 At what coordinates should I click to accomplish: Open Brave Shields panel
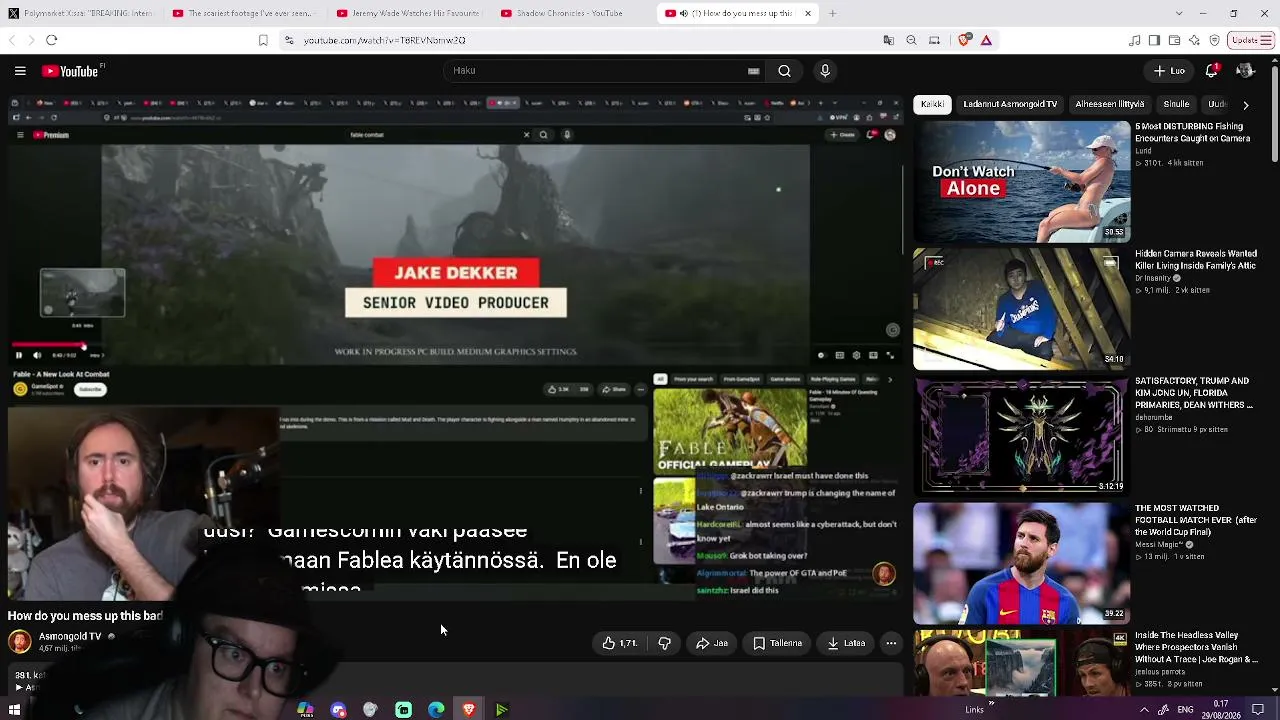[x=964, y=40]
